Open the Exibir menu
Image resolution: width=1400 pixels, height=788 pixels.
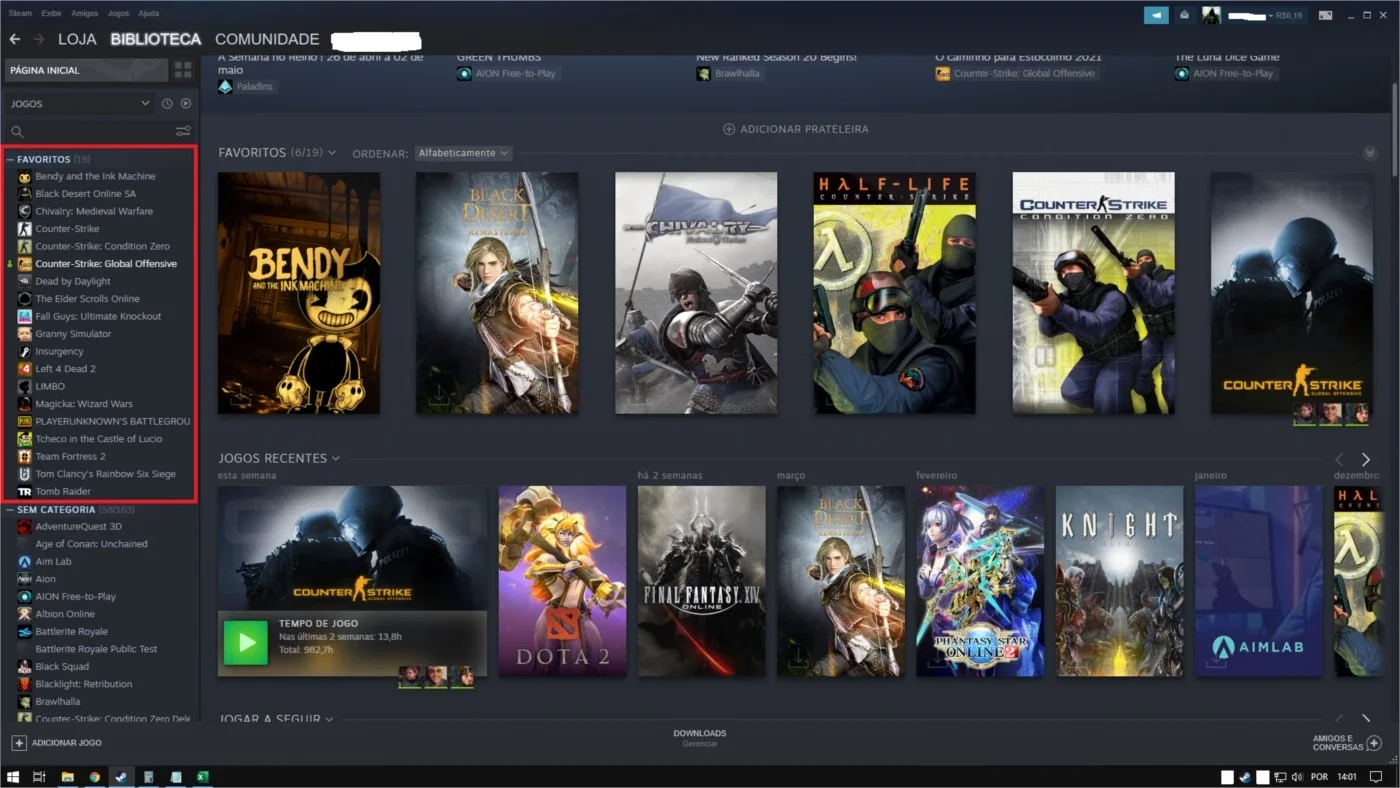pyautogui.click(x=51, y=14)
